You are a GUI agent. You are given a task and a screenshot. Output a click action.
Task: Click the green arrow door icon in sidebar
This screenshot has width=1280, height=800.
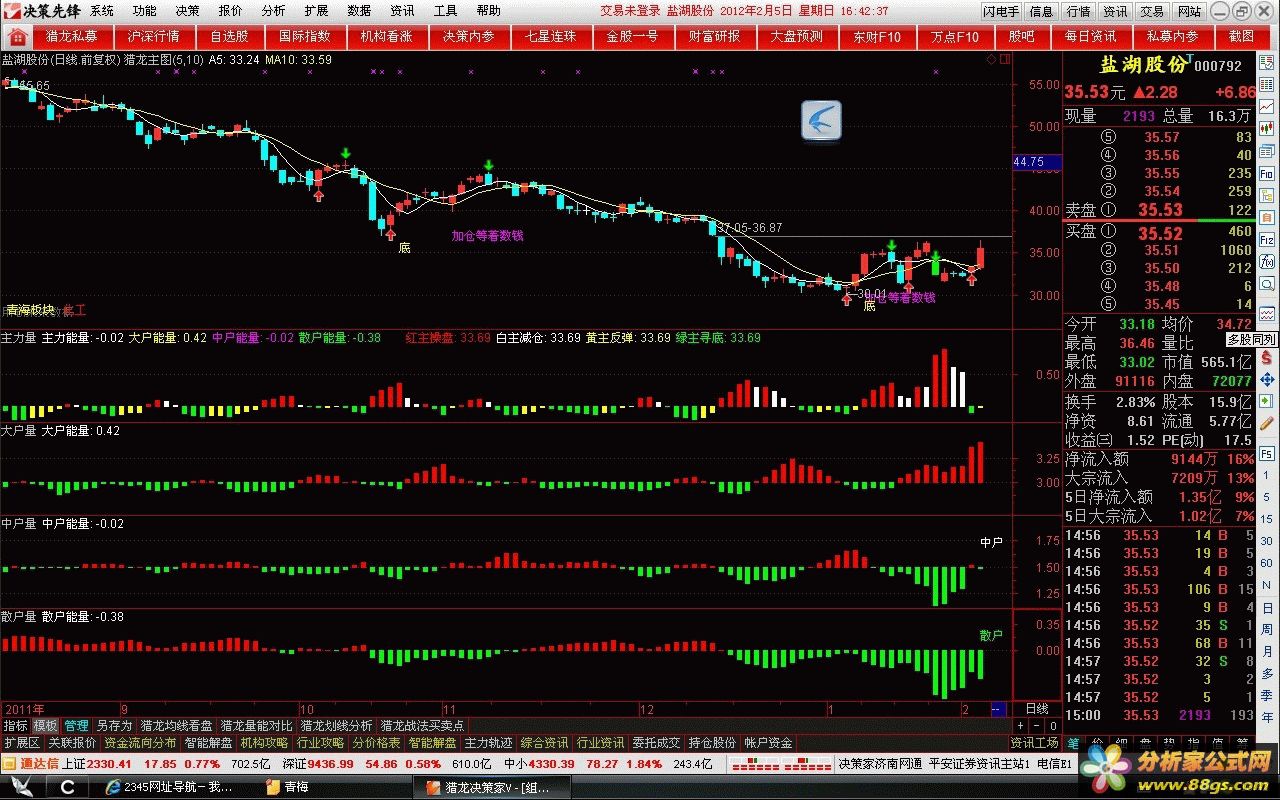coord(1267,401)
